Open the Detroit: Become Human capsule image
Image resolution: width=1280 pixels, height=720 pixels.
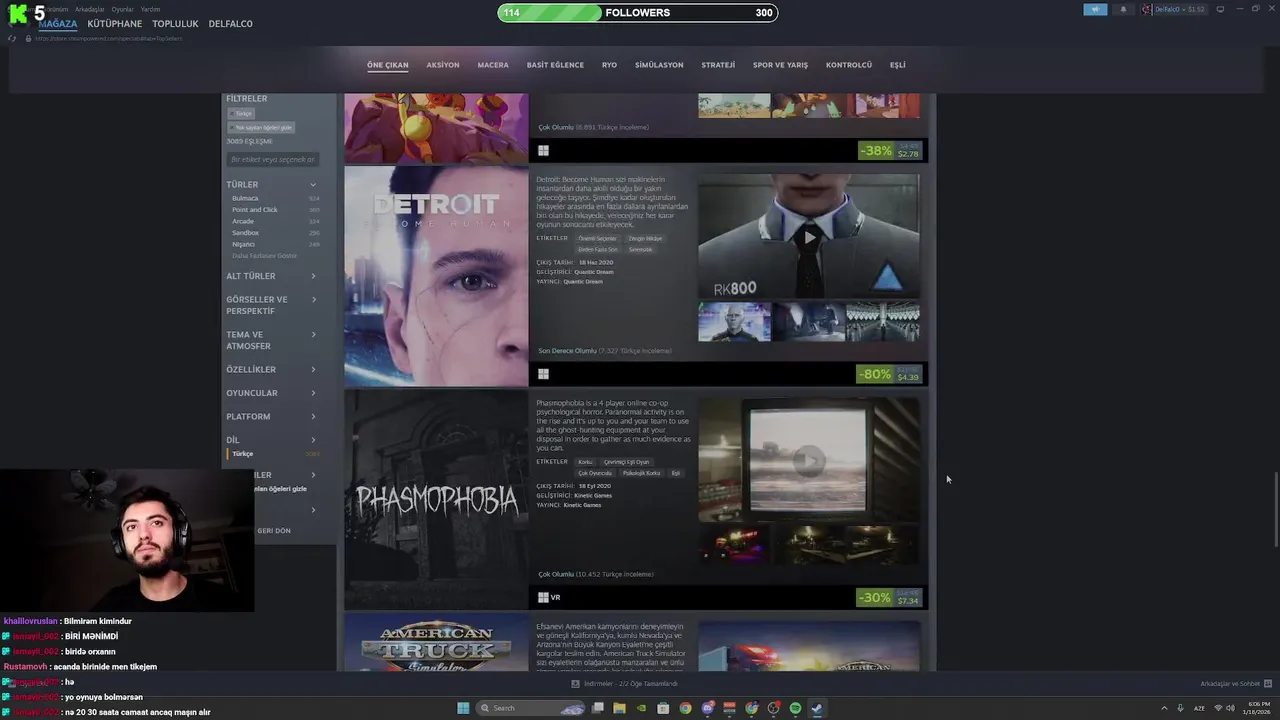(x=436, y=276)
